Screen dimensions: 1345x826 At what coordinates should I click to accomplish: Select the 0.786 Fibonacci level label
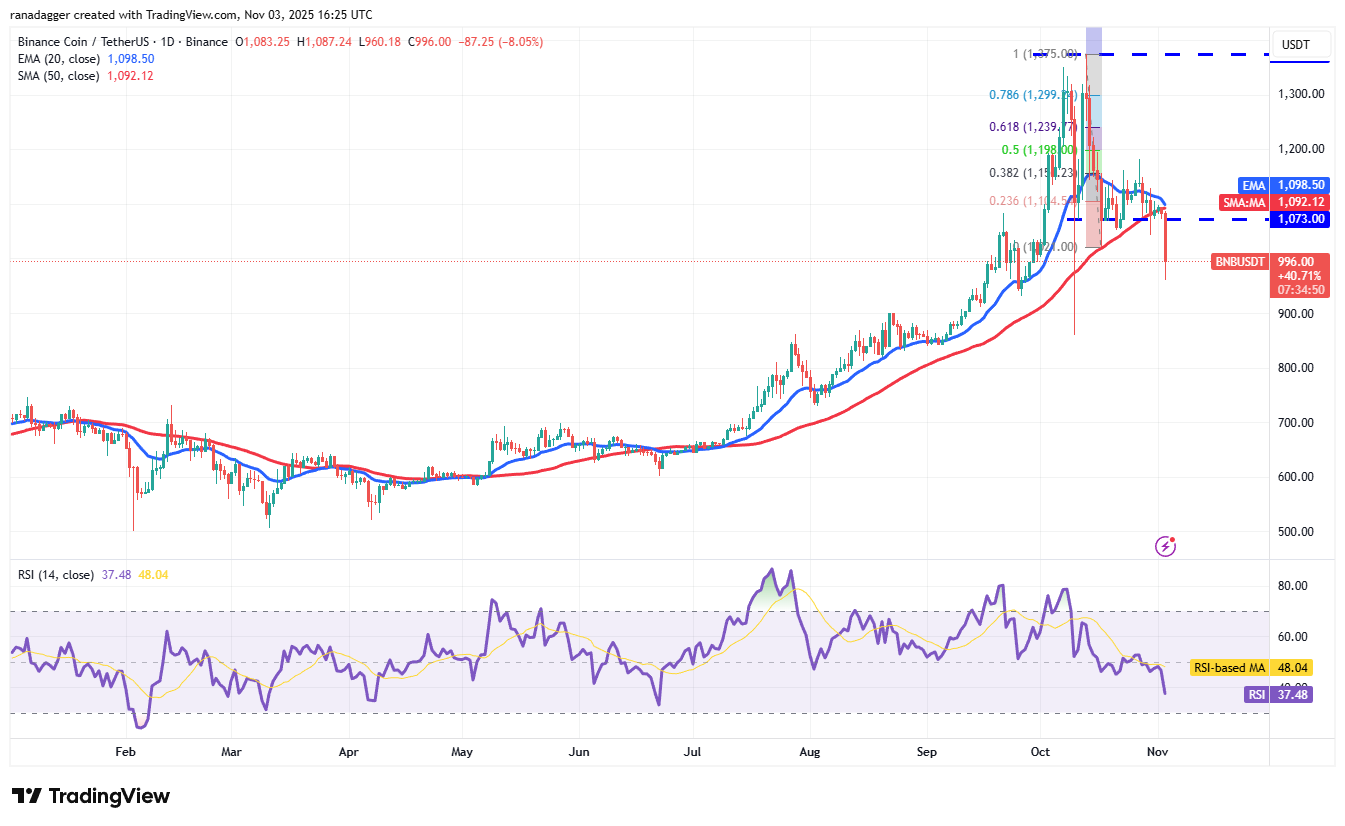click(x=1031, y=95)
